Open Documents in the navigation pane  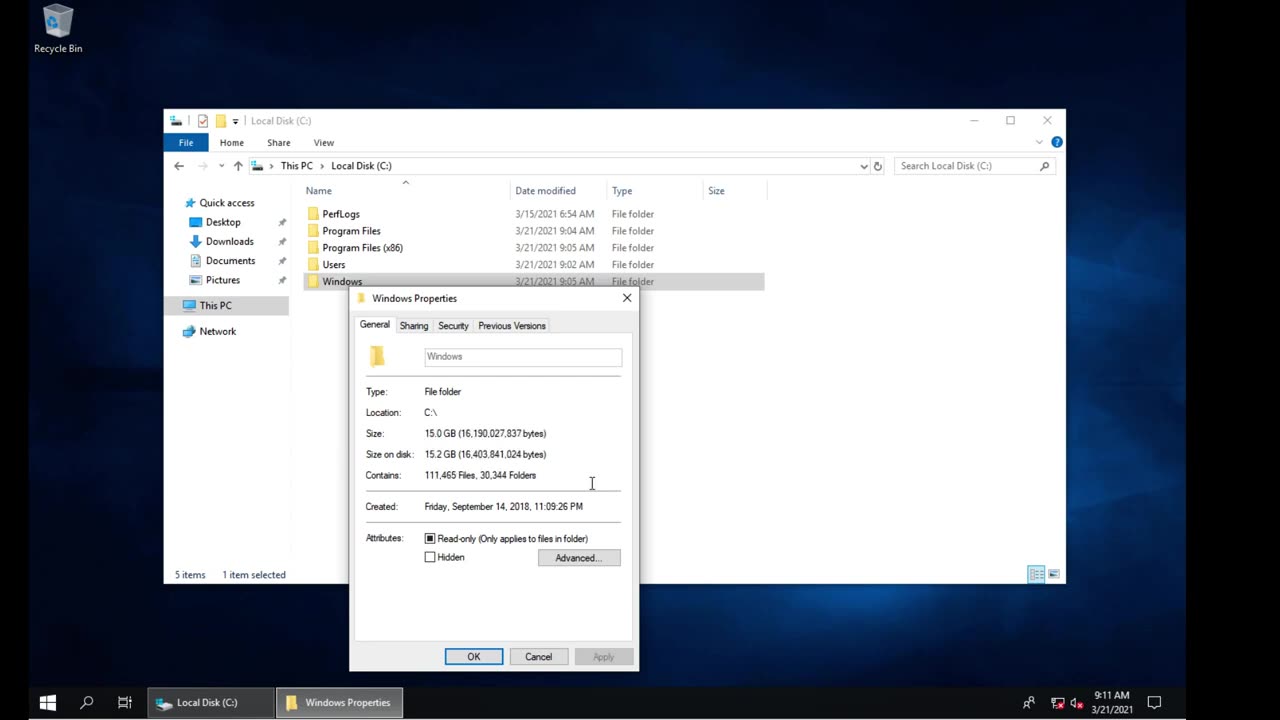click(x=230, y=261)
